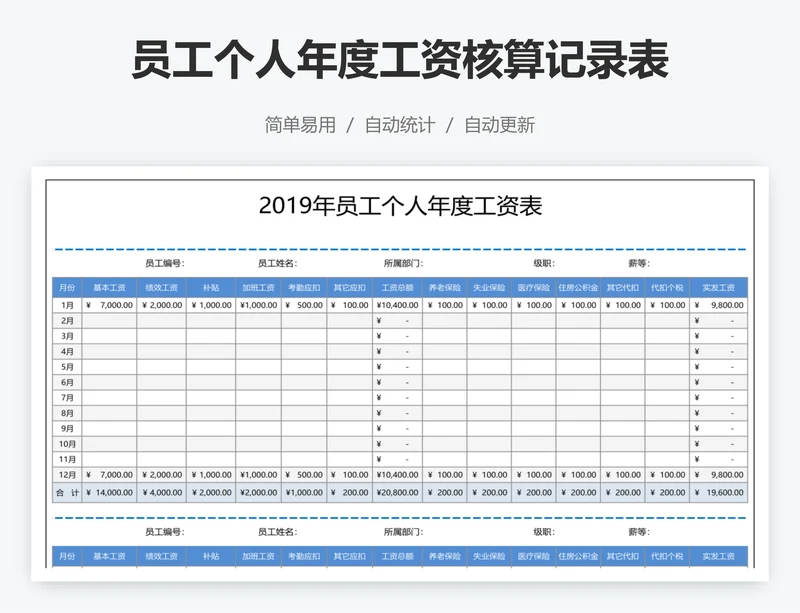This screenshot has width=800, height=613.
Task: Select 代扣个税 header in the upper table
Action: [x=667, y=288]
